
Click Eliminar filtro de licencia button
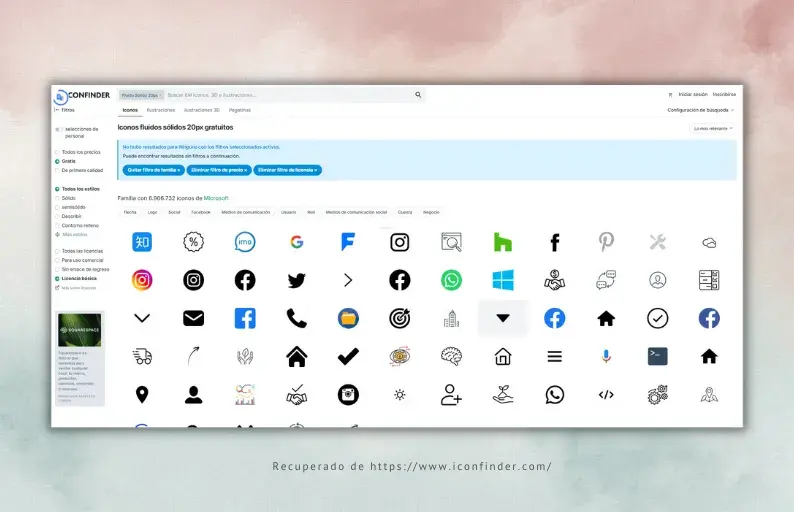(x=288, y=170)
